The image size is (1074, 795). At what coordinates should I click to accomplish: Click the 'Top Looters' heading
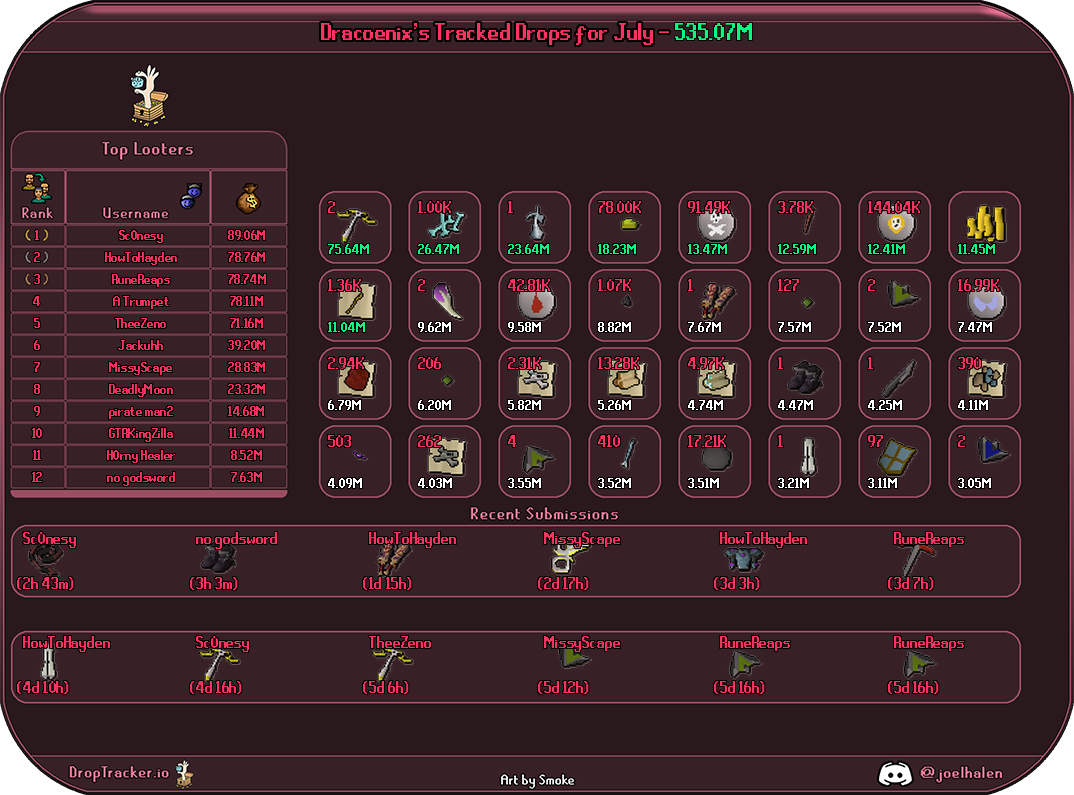click(147, 149)
